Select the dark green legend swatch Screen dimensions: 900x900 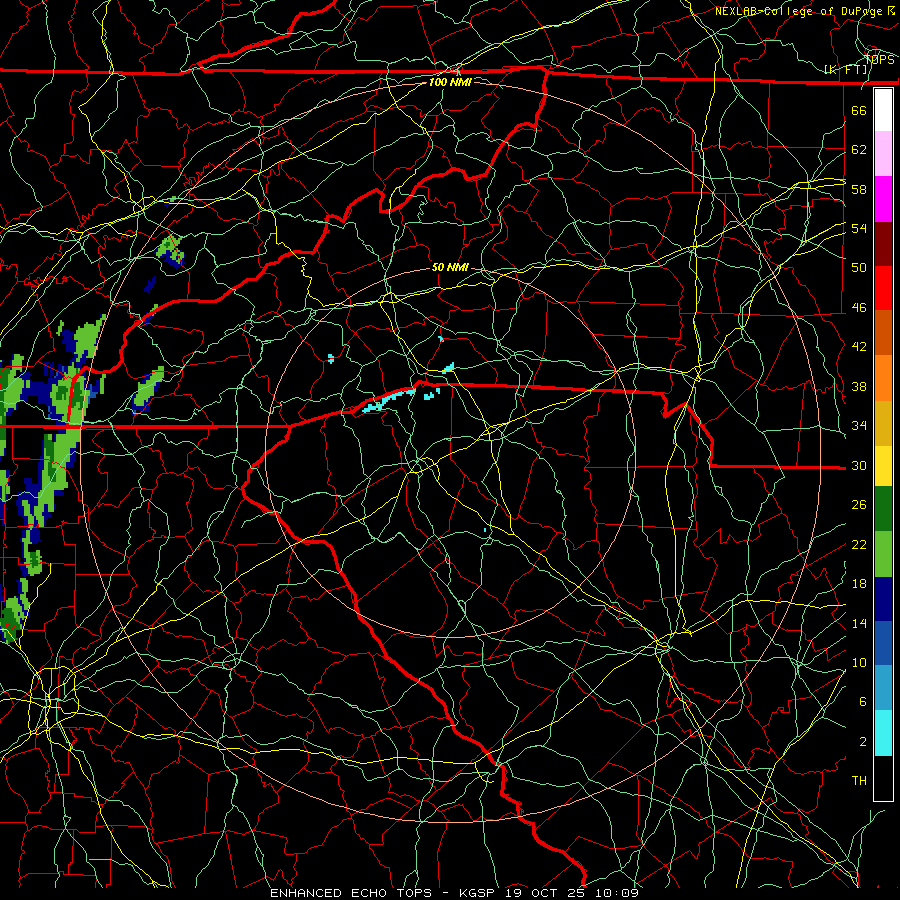pos(883,509)
